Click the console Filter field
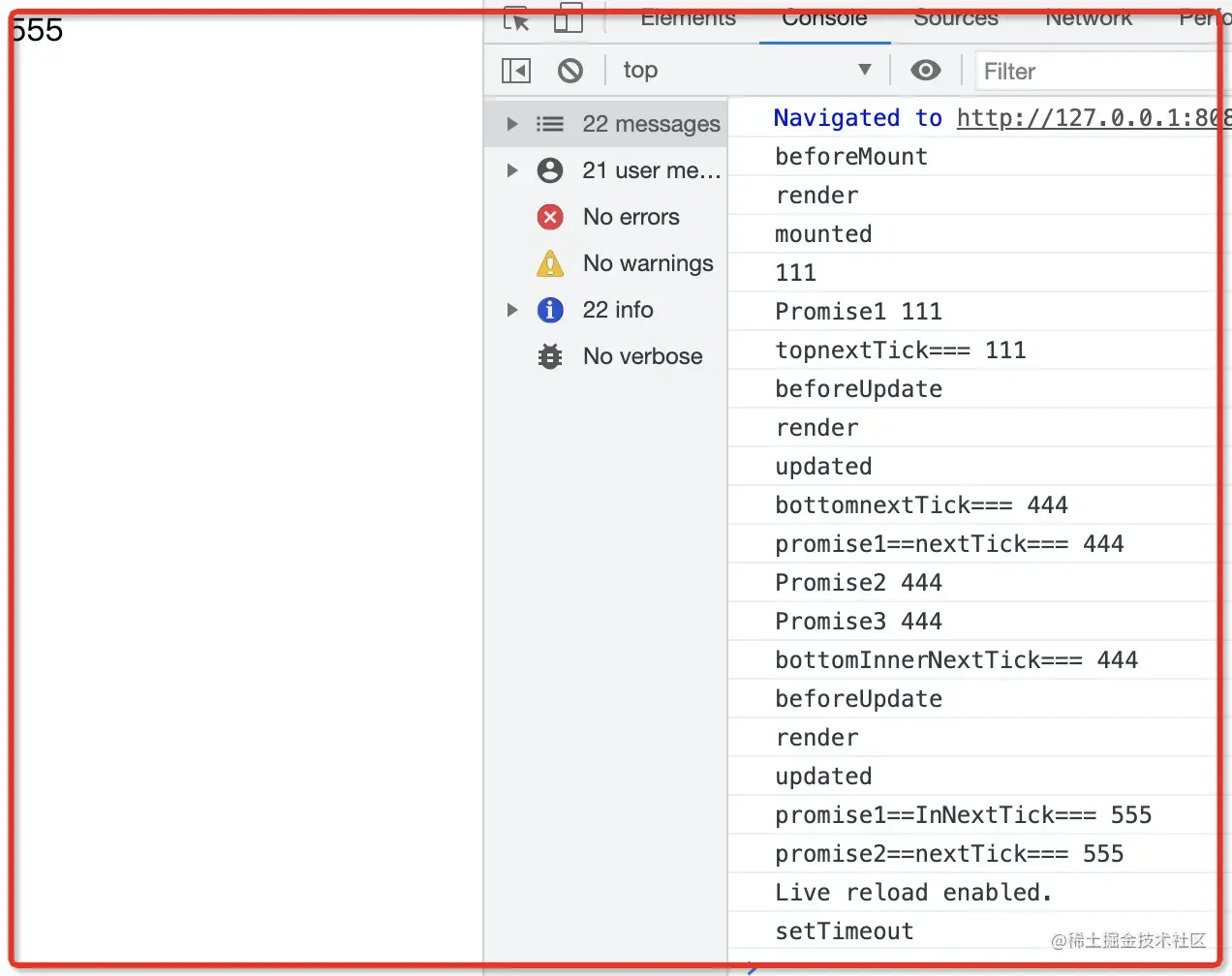Image resolution: width=1232 pixels, height=976 pixels. pyautogui.click(x=1102, y=72)
